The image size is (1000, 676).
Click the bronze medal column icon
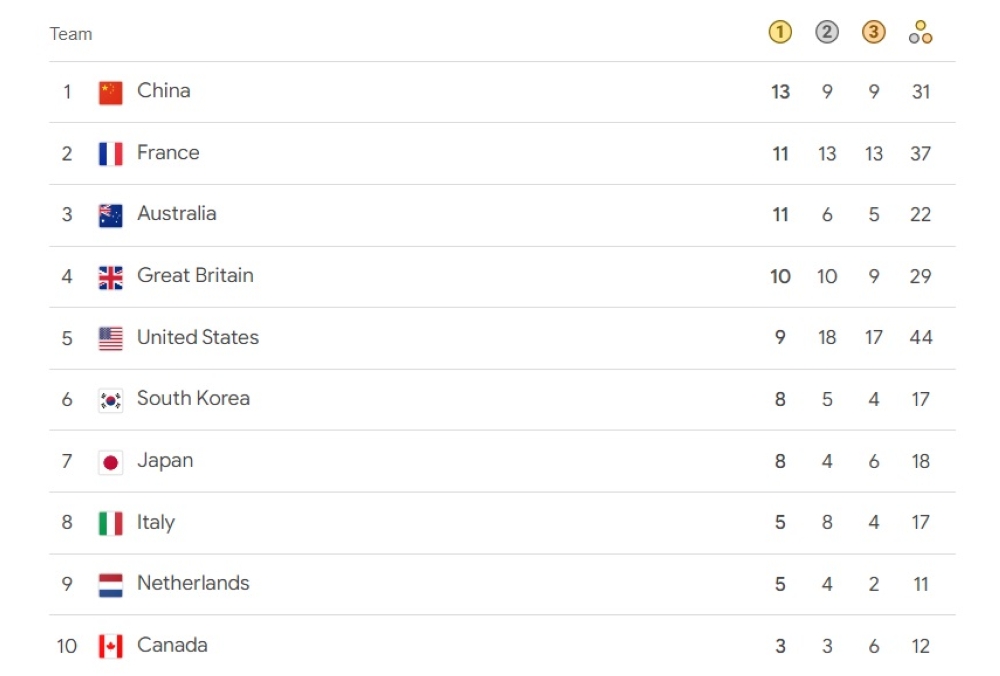(874, 33)
